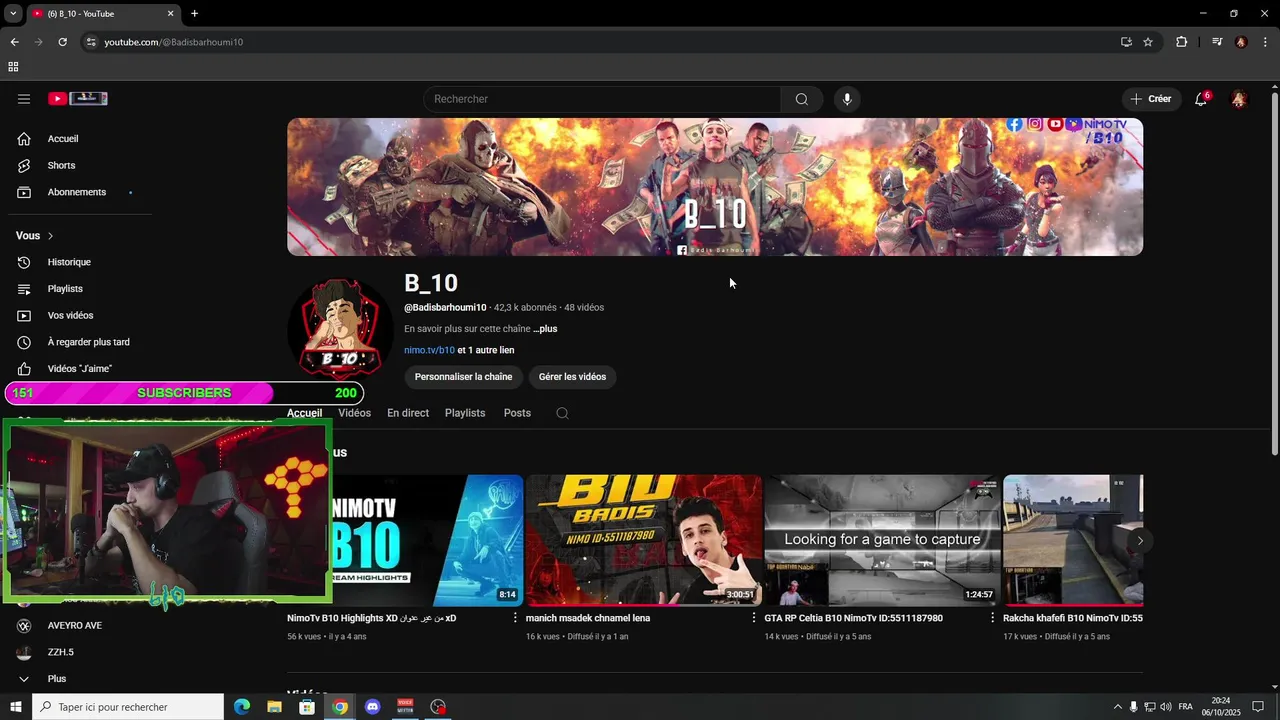Switch to the Accueil channel tab
This screenshot has height=720, width=1280.
[304, 413]
